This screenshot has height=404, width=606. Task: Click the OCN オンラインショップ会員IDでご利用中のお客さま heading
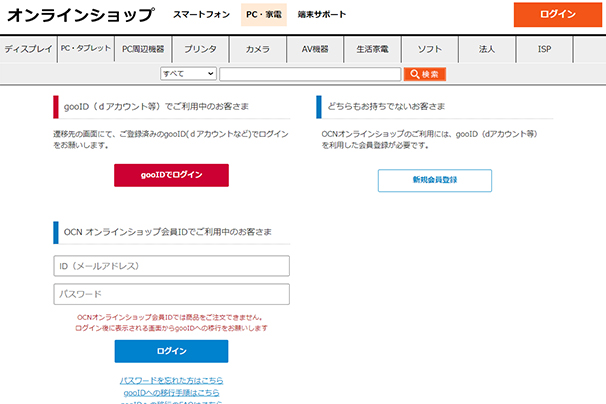coord(167,232)
